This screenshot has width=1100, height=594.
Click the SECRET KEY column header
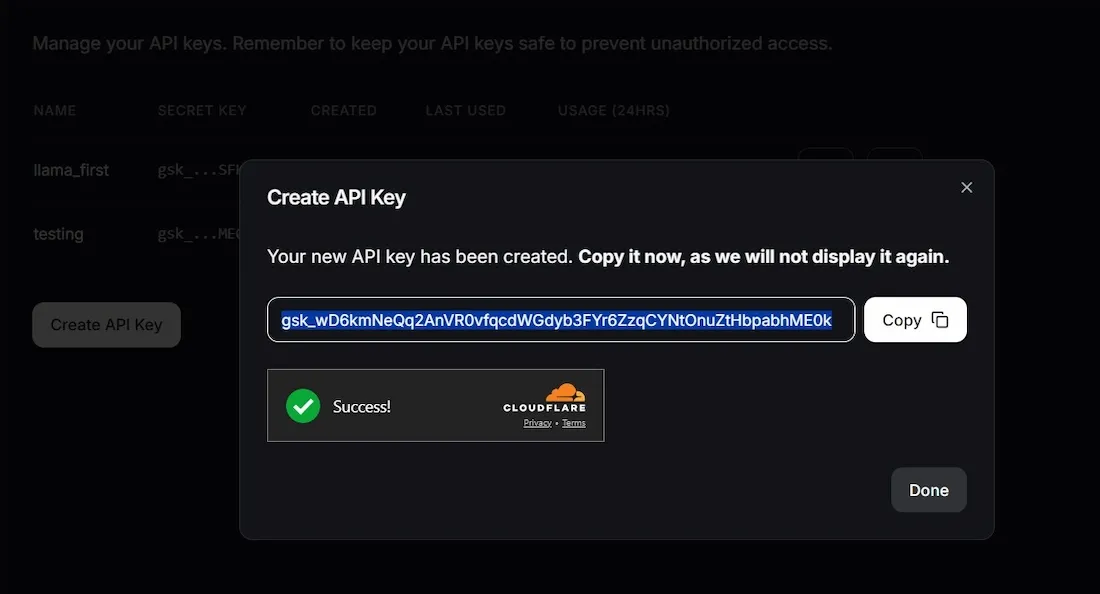point(201,110)
